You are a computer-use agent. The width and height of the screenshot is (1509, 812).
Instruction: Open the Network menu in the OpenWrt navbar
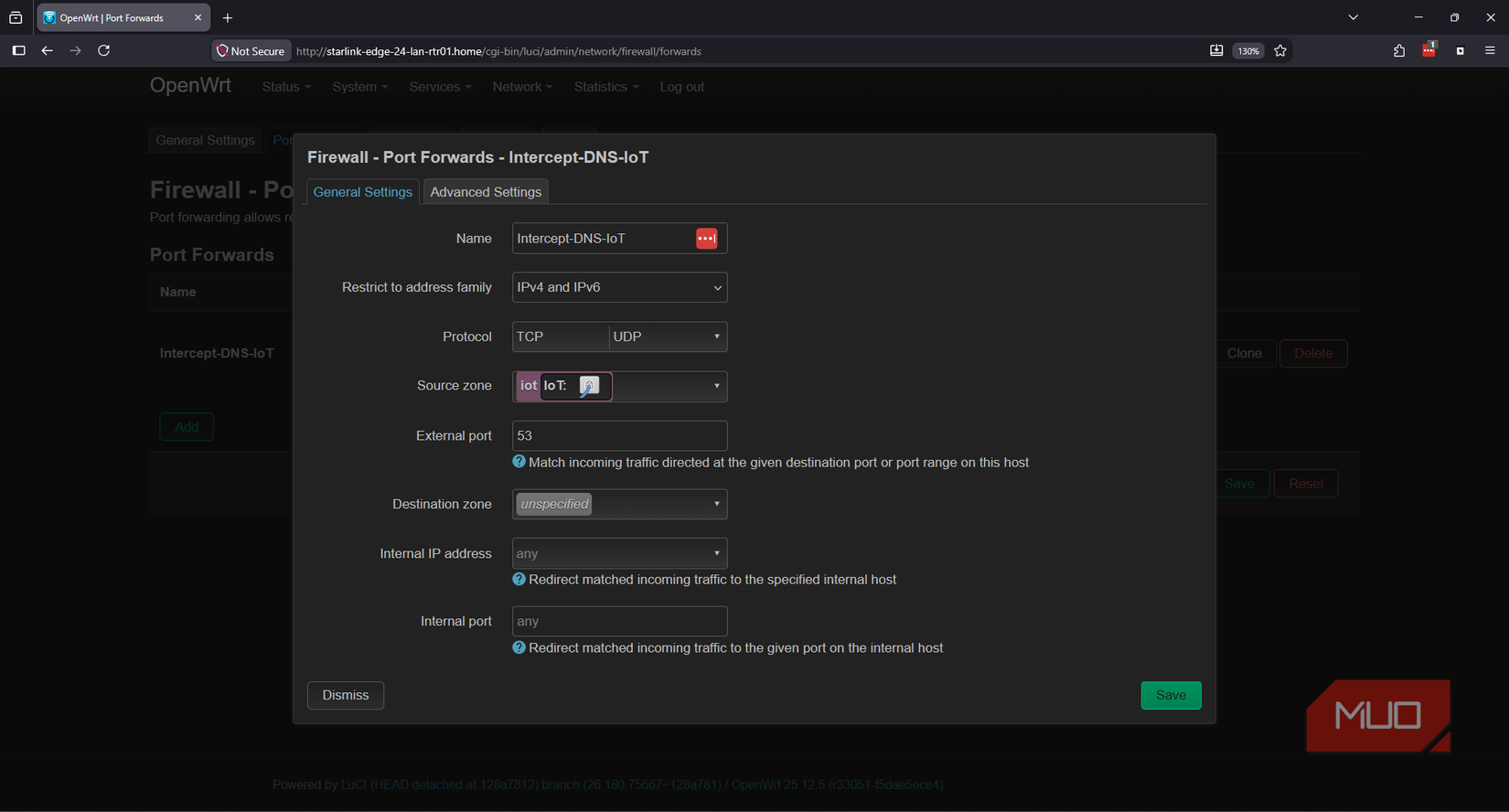522,87
